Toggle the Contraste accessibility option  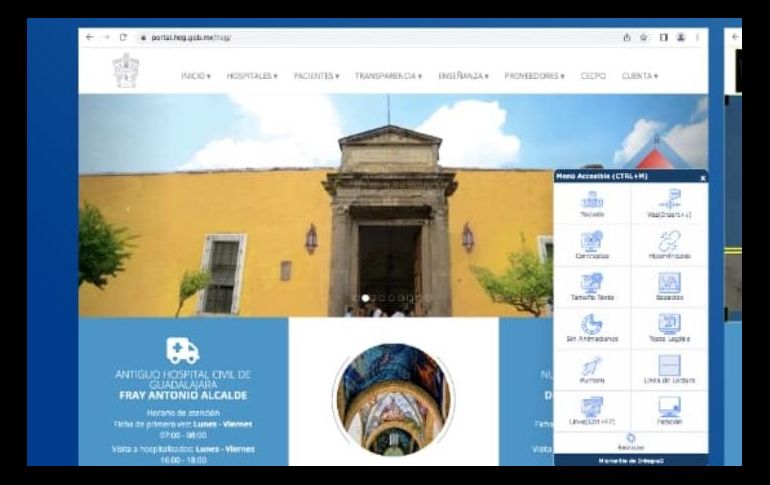(592, 245)
